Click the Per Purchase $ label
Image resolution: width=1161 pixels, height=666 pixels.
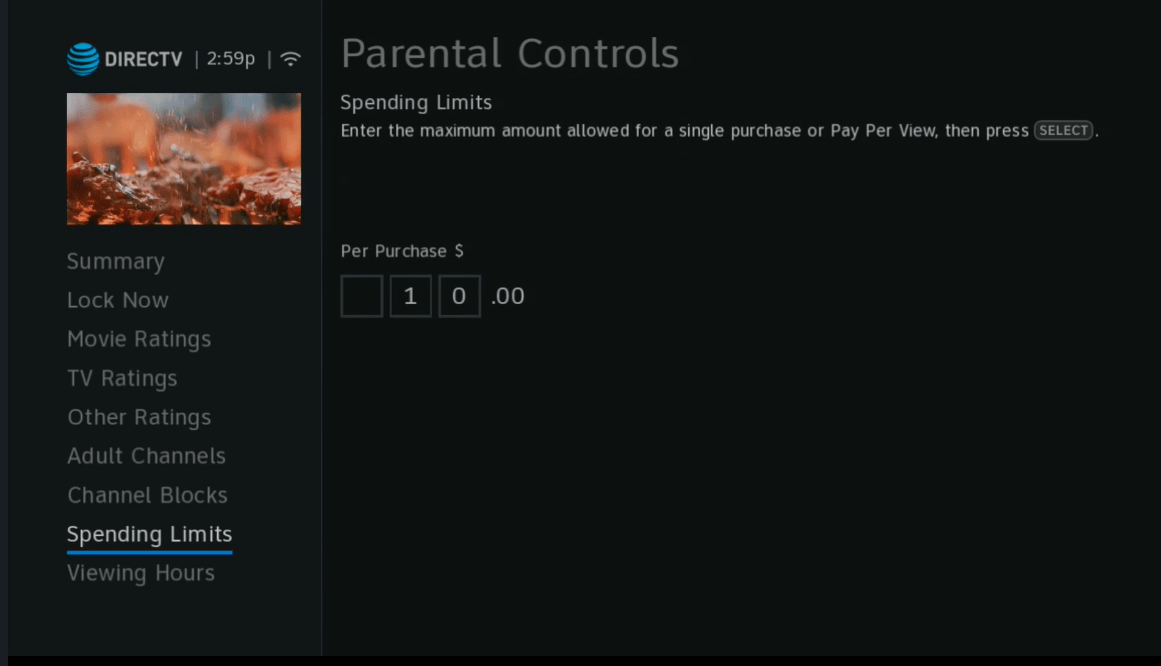click(x=401, y=251)
